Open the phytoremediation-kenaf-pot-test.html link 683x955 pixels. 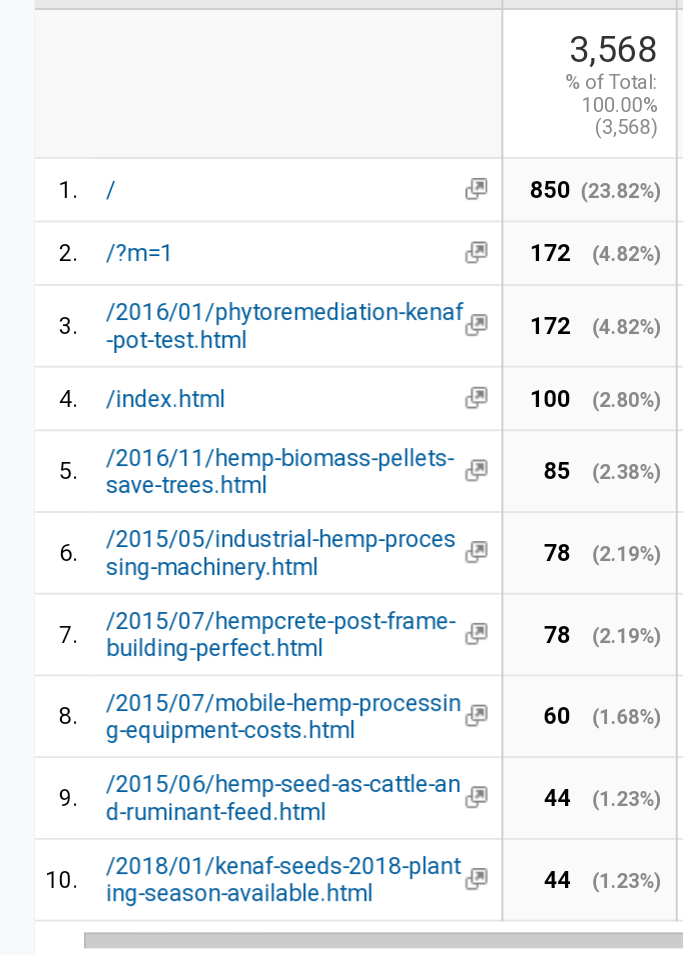coord(285,326)
